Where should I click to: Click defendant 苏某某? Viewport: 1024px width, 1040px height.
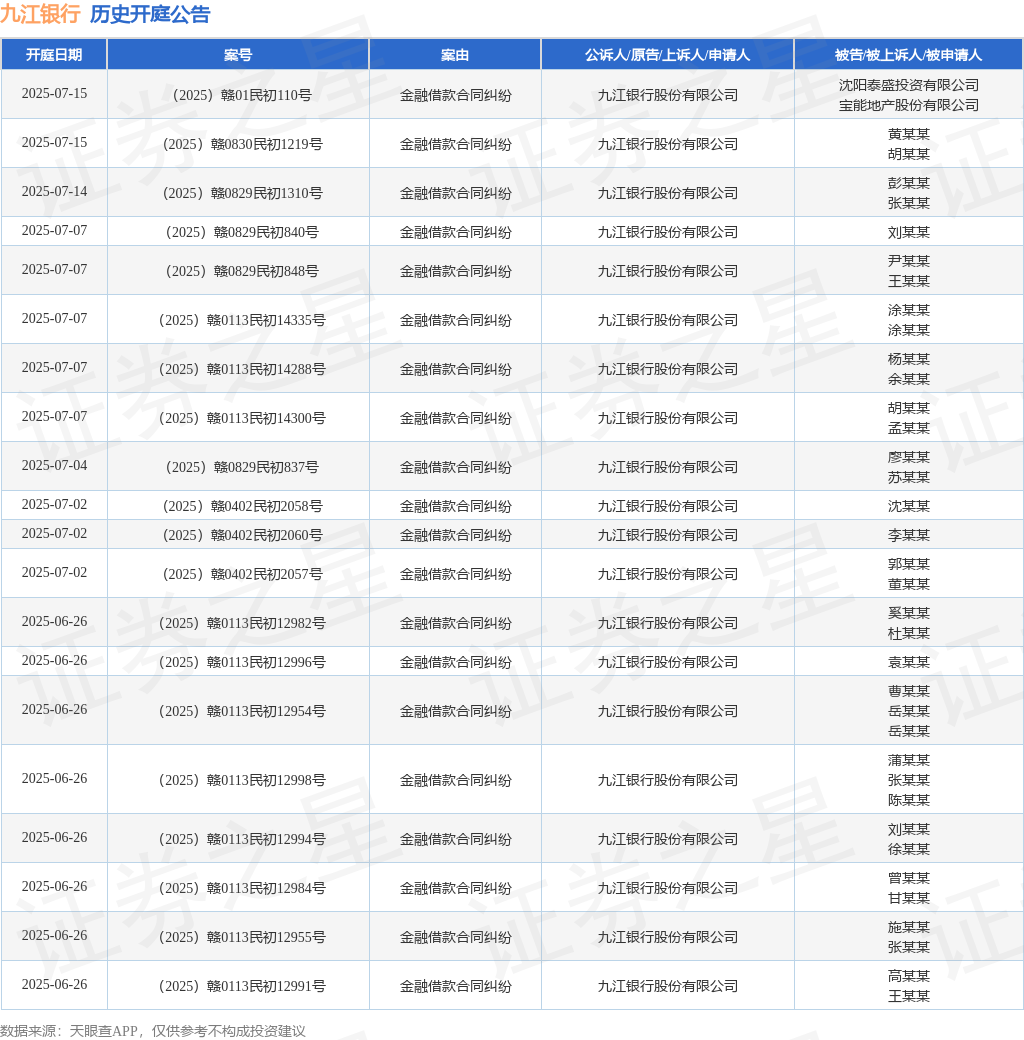coord(909,478)
